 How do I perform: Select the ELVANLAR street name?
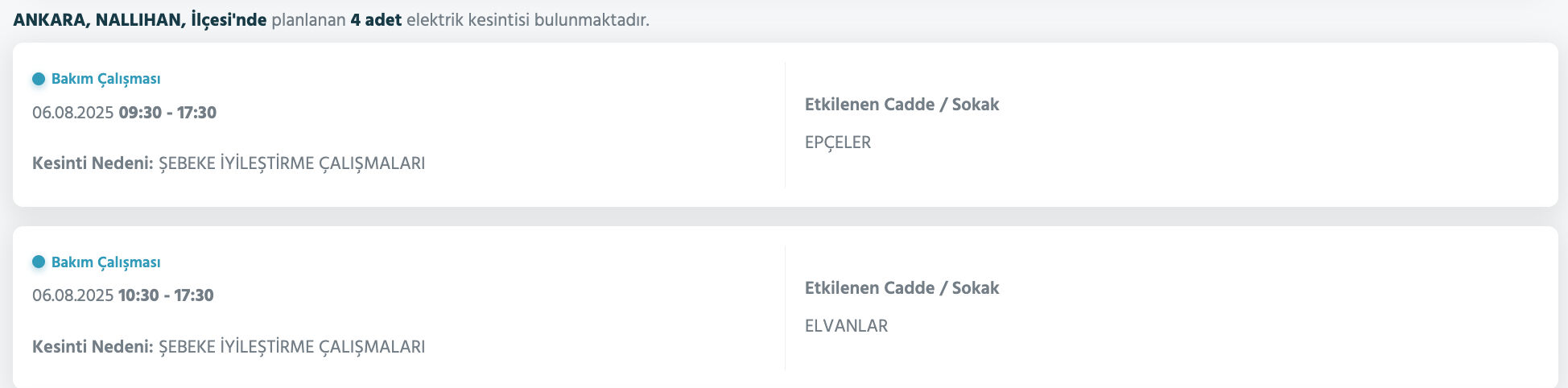tap(846, 326)
